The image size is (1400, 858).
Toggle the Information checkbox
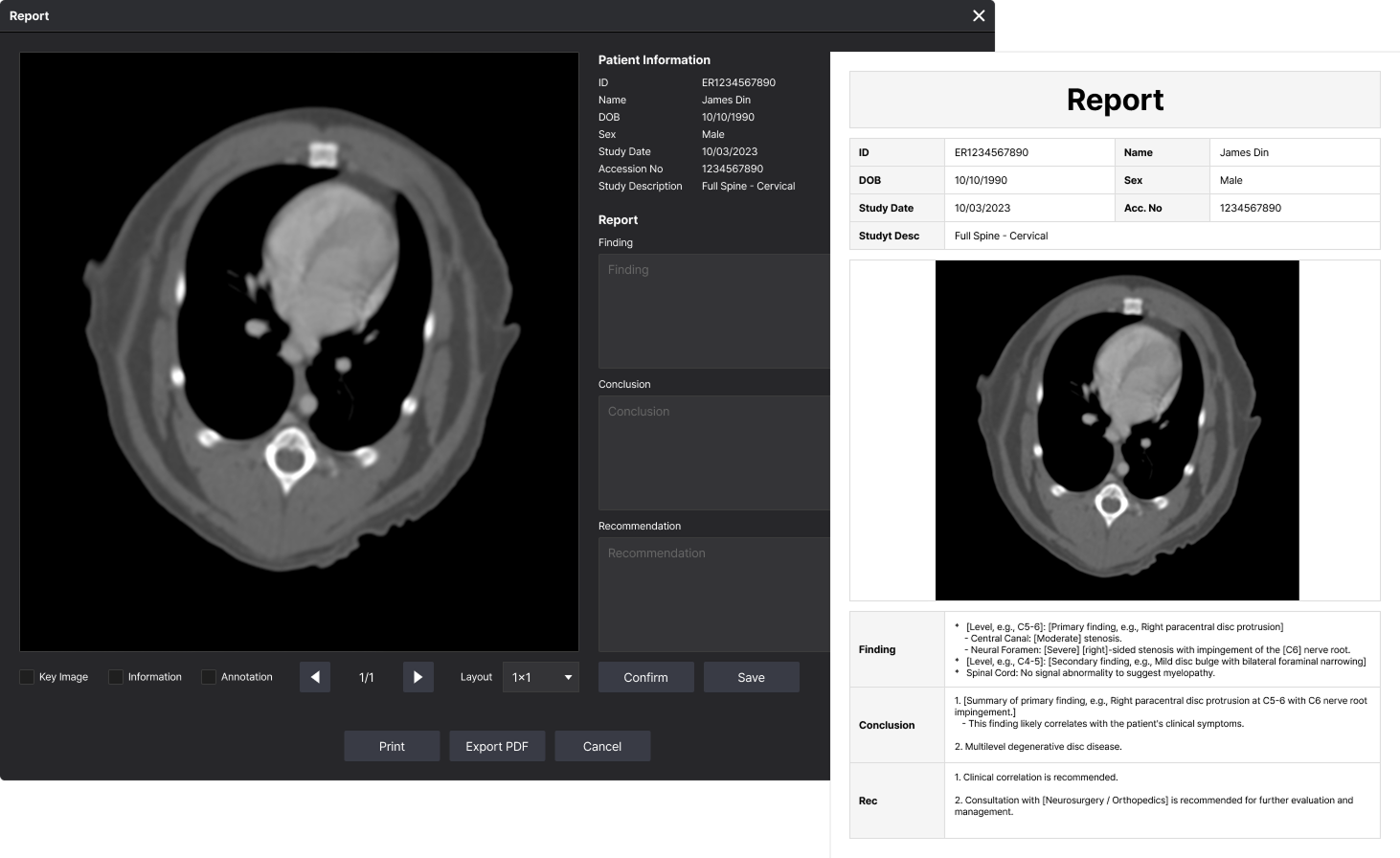click(116, 677)
